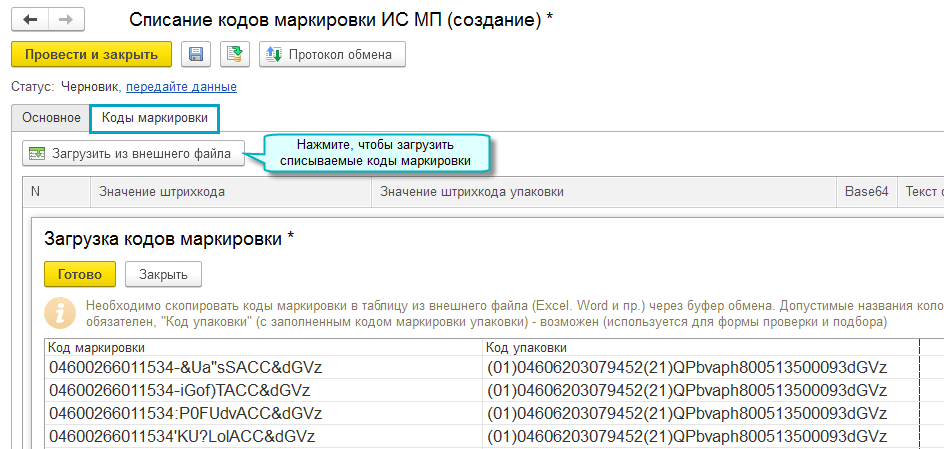Click the N column header

(36, 192)
